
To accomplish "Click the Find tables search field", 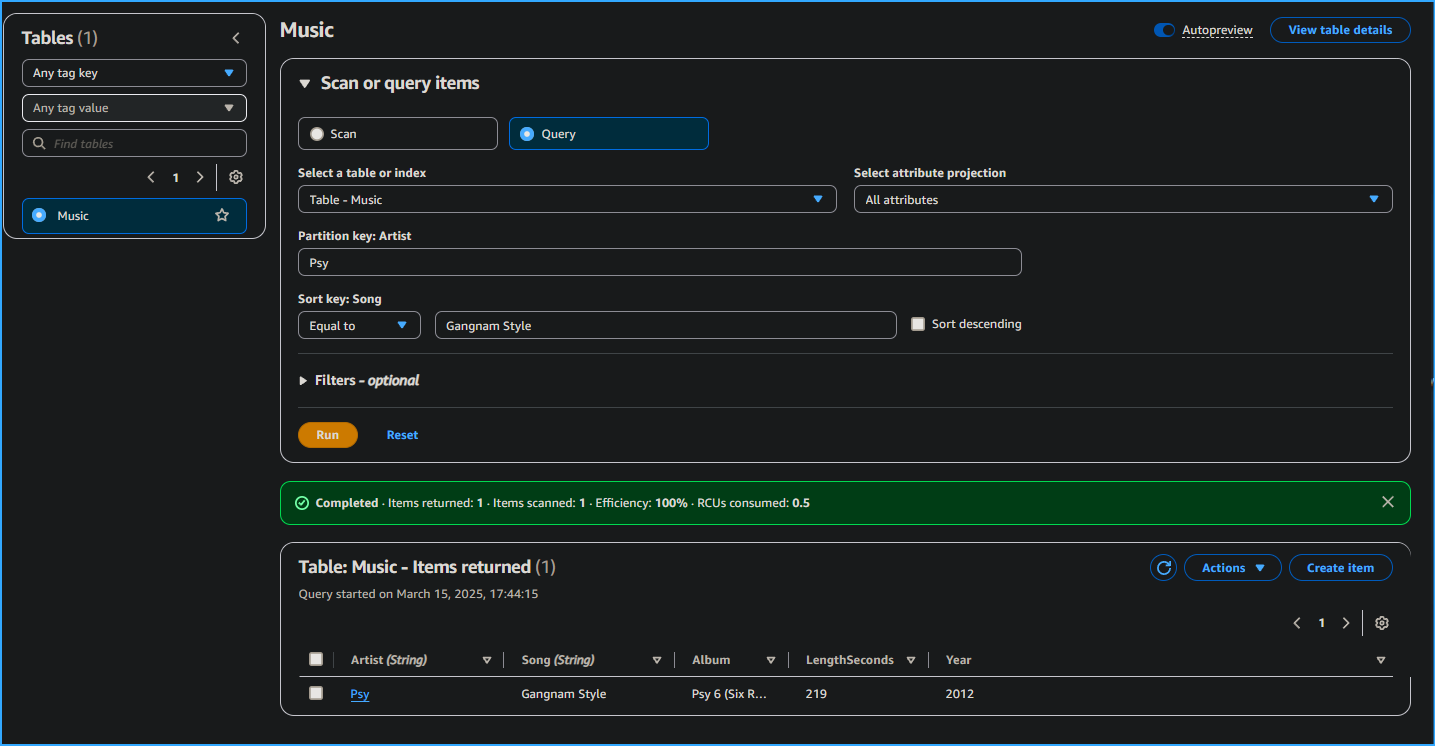I will [134, 143].
